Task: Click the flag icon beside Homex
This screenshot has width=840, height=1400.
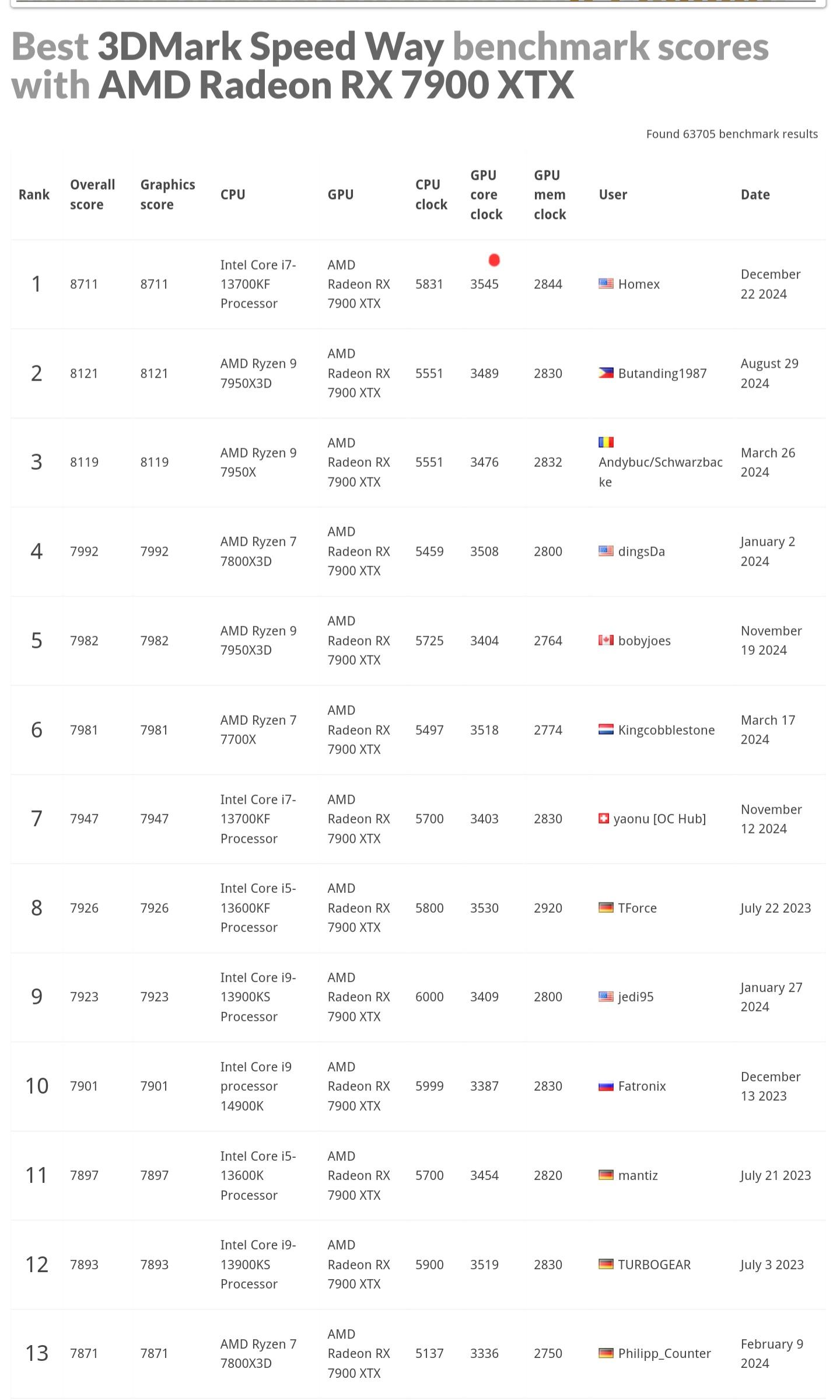Action: coord(605,284)
